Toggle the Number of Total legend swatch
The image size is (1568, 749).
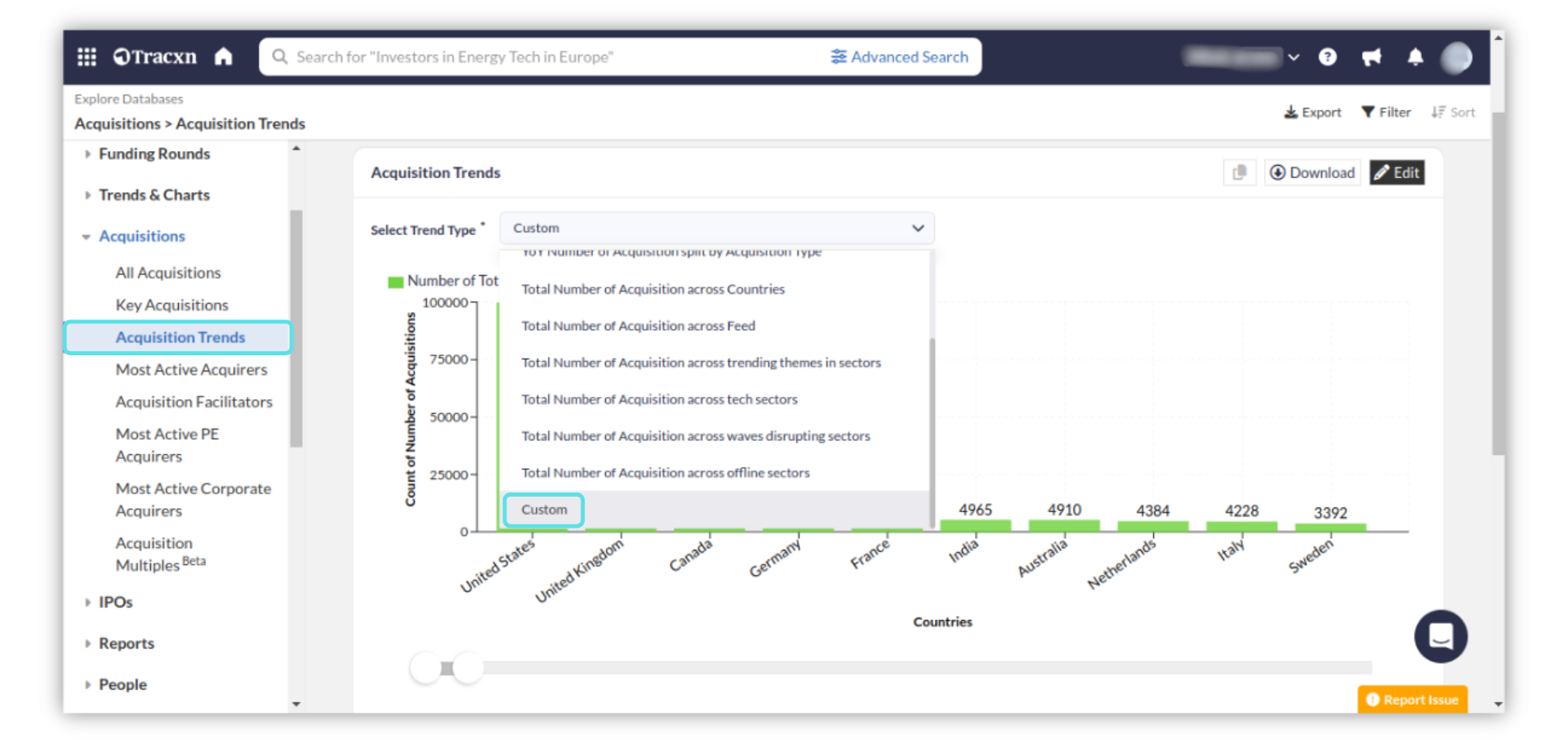[x=396, y=282]
